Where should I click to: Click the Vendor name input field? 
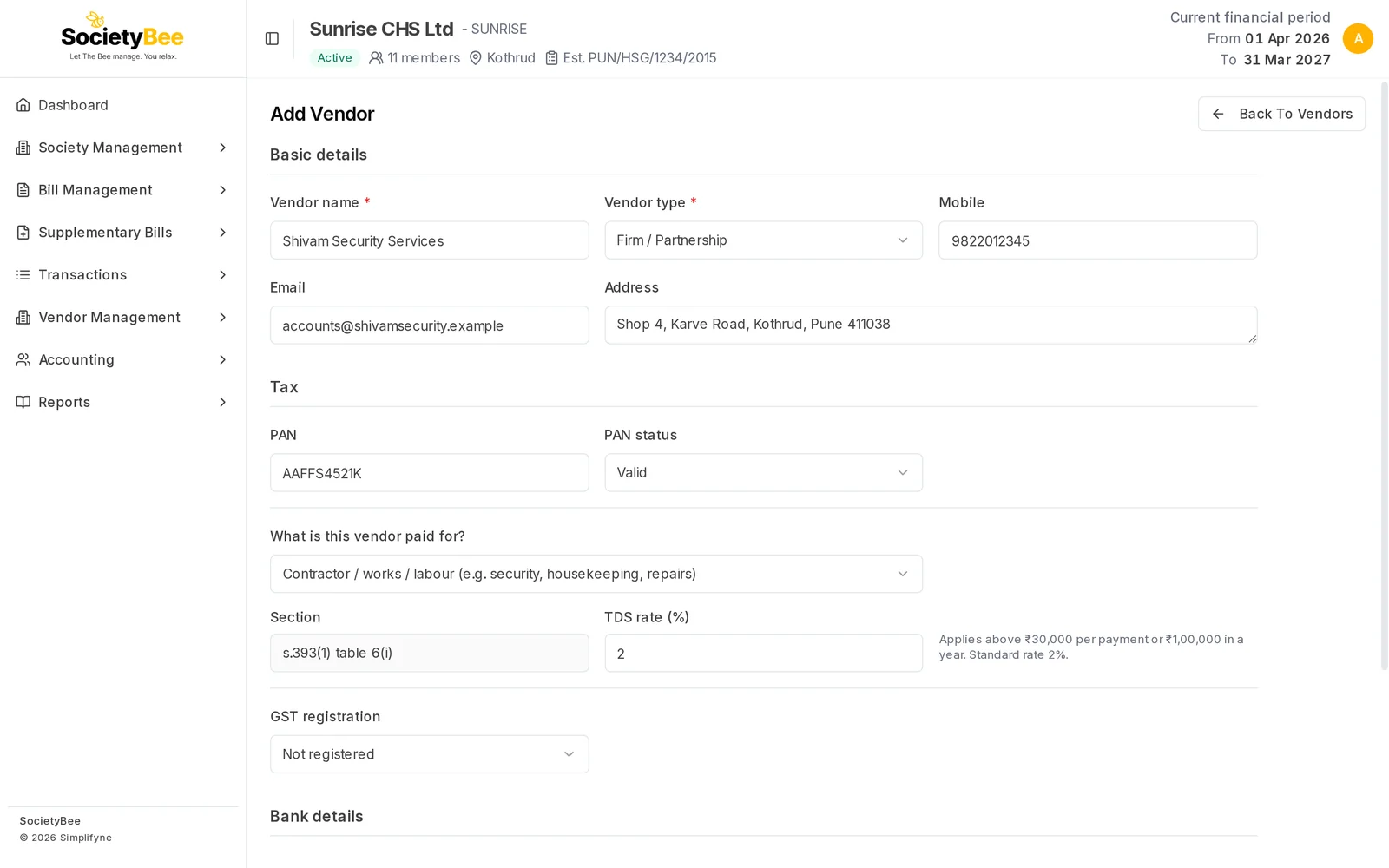point(430,240)
